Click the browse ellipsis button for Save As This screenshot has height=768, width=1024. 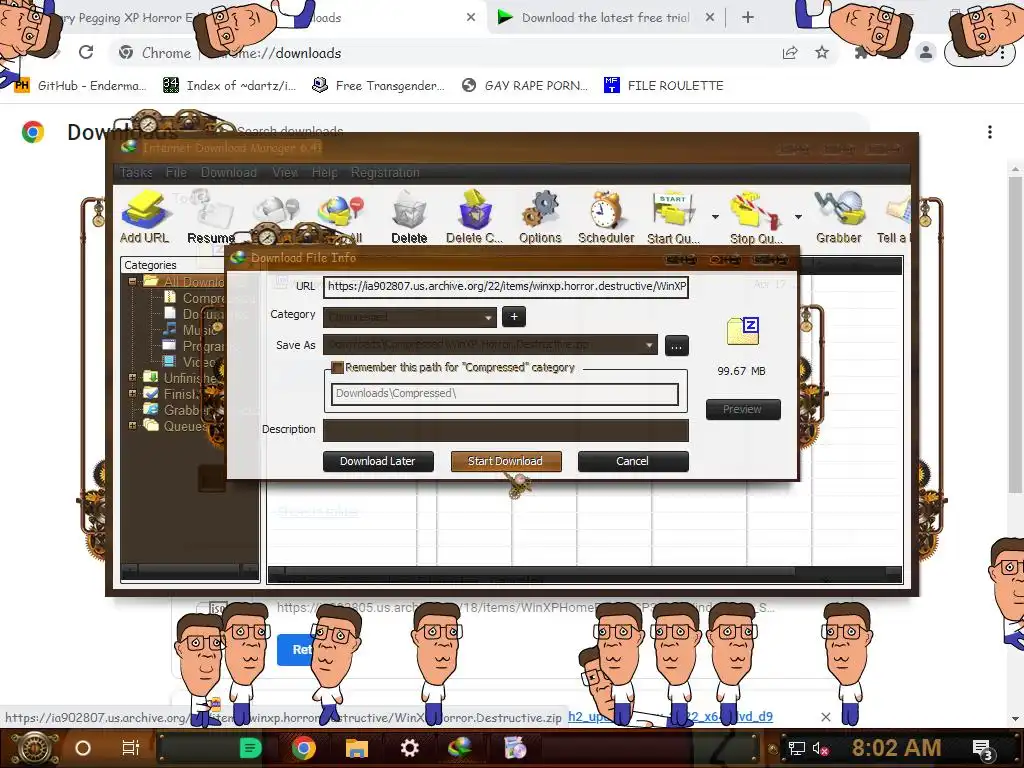(677, 345)
